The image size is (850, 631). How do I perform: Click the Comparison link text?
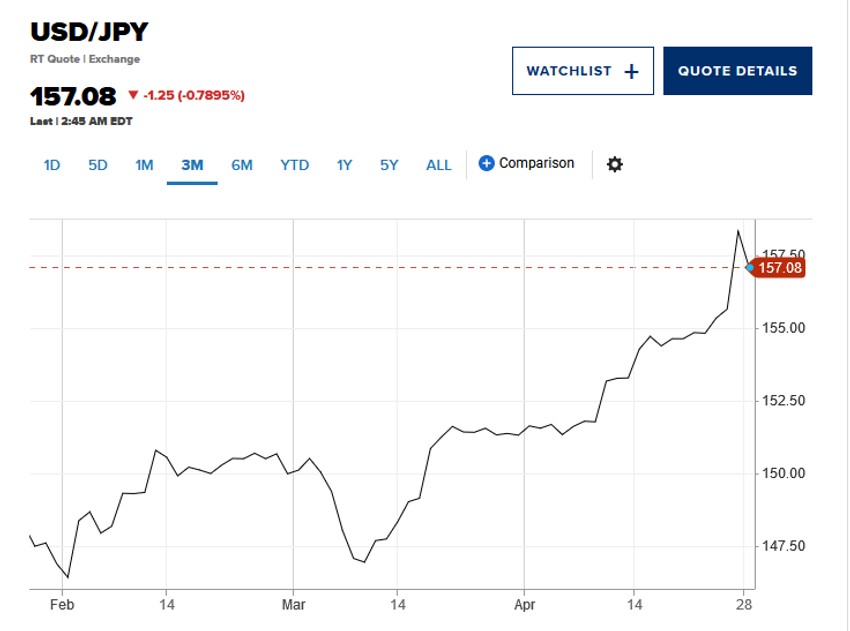coord(537,163)
